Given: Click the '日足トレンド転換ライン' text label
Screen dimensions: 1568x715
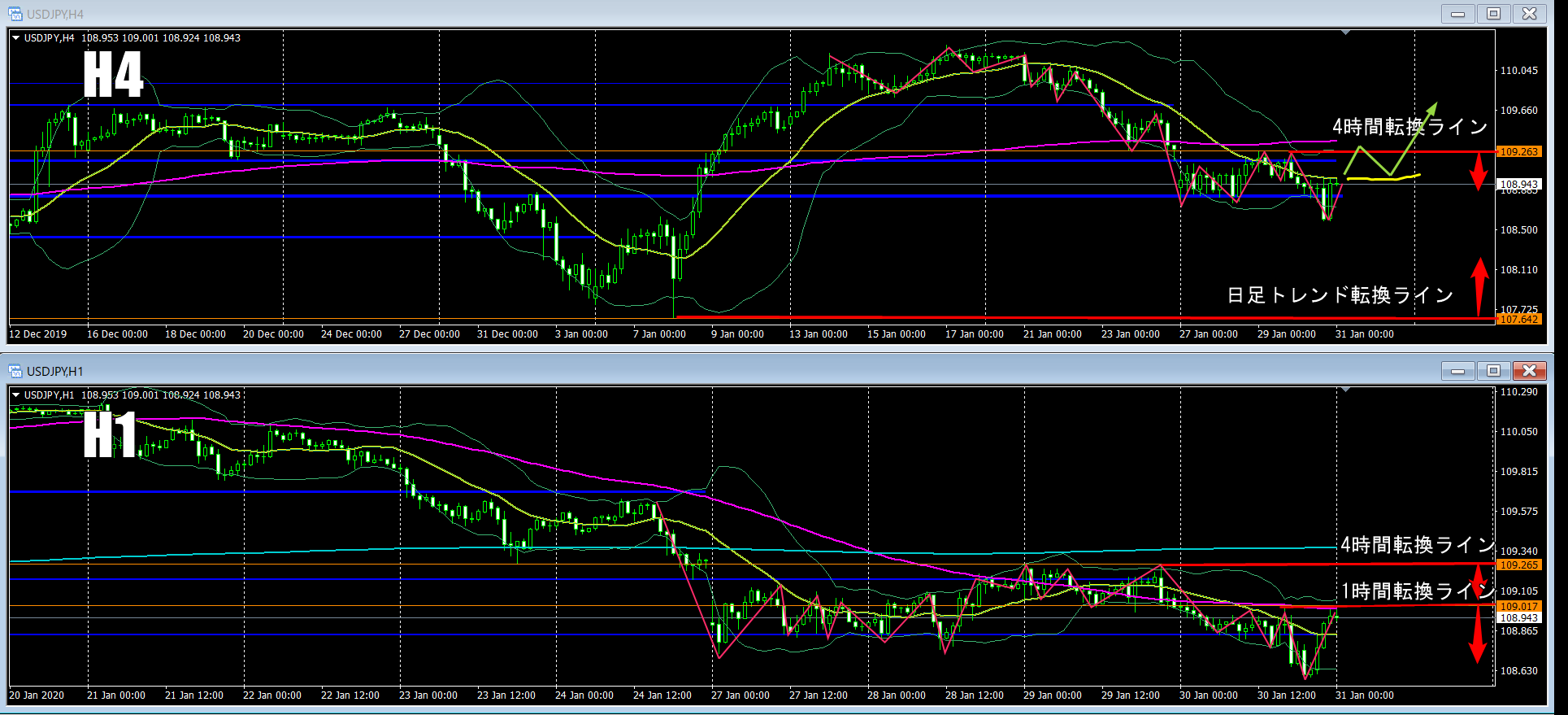Looking at the screenshot, I should 1340,295.
